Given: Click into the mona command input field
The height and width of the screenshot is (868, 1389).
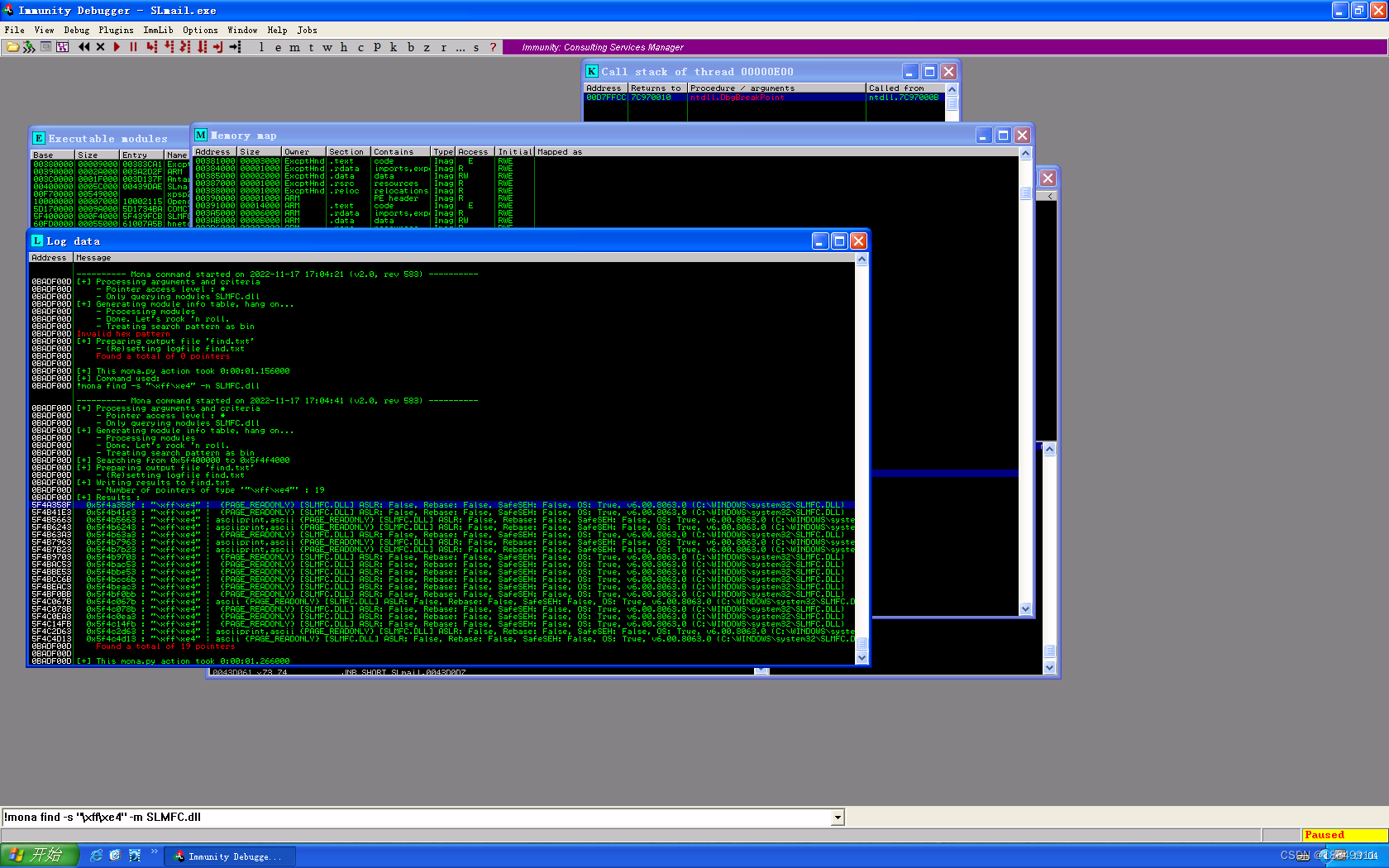Looking at the screenshot, I should click(417, 818).
